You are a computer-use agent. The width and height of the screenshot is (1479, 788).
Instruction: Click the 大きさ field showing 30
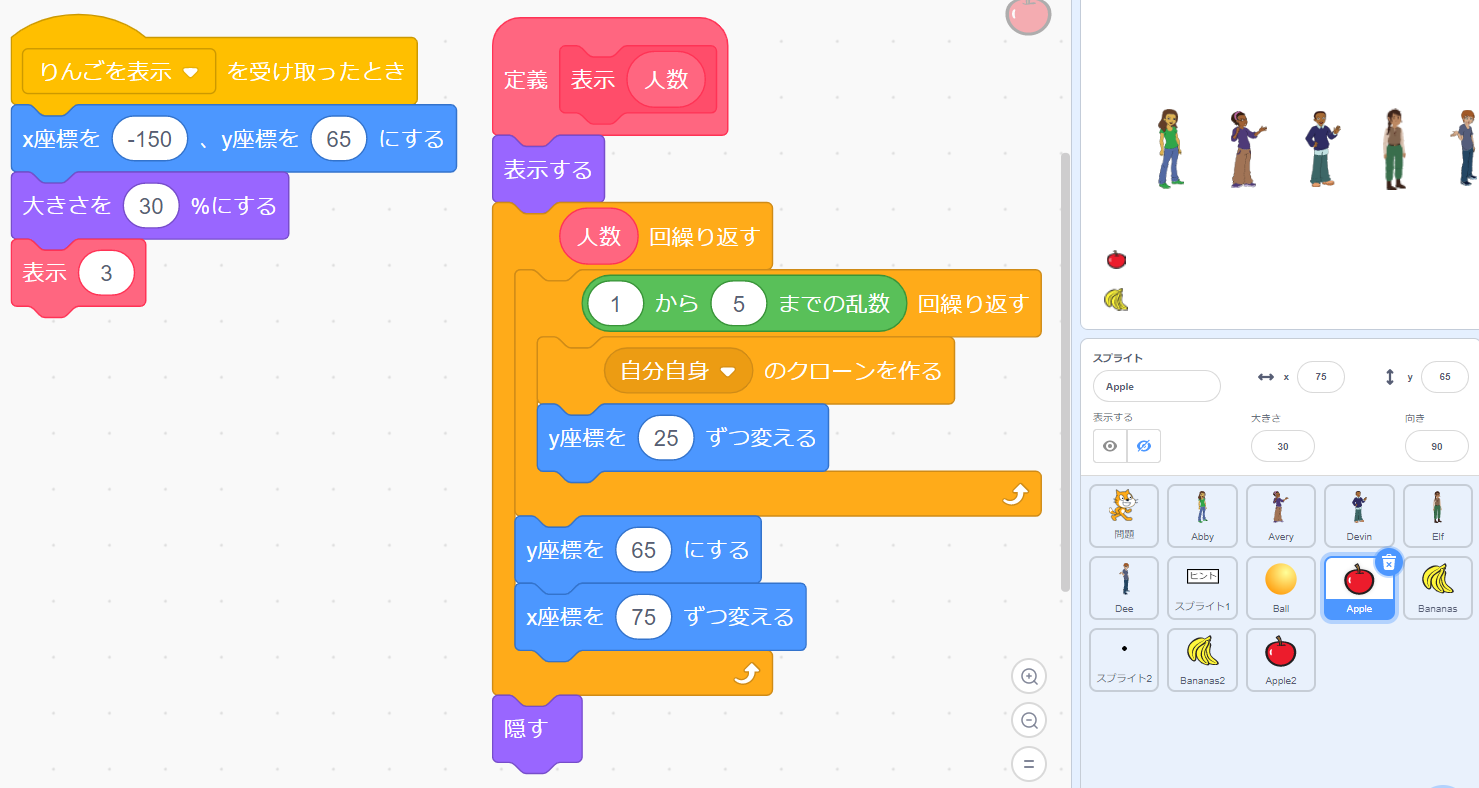[x=1282, y=446]
